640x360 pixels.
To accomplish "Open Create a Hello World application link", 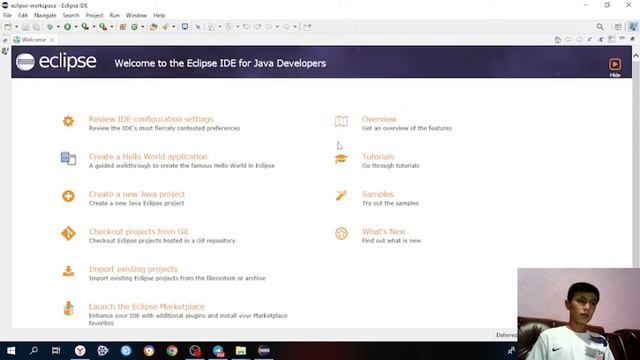I will [148, 157].
